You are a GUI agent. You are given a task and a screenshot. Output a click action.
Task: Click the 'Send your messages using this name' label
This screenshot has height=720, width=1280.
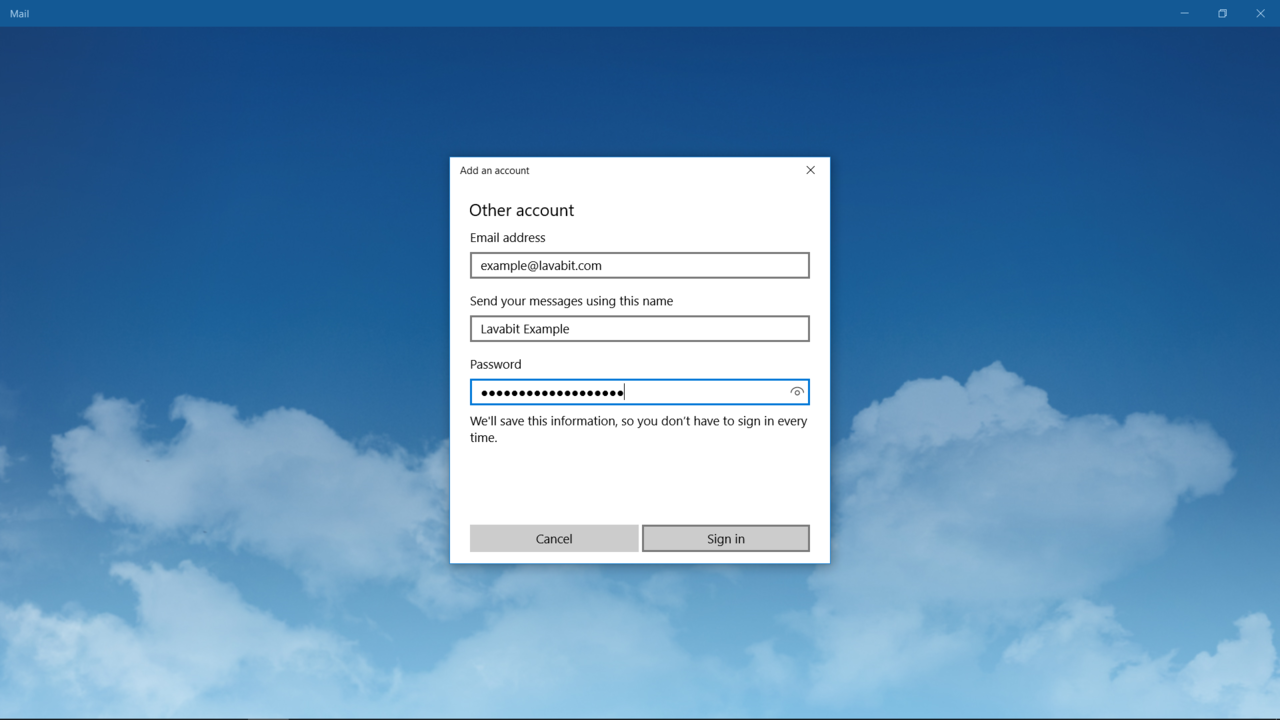tap(571, 301)
